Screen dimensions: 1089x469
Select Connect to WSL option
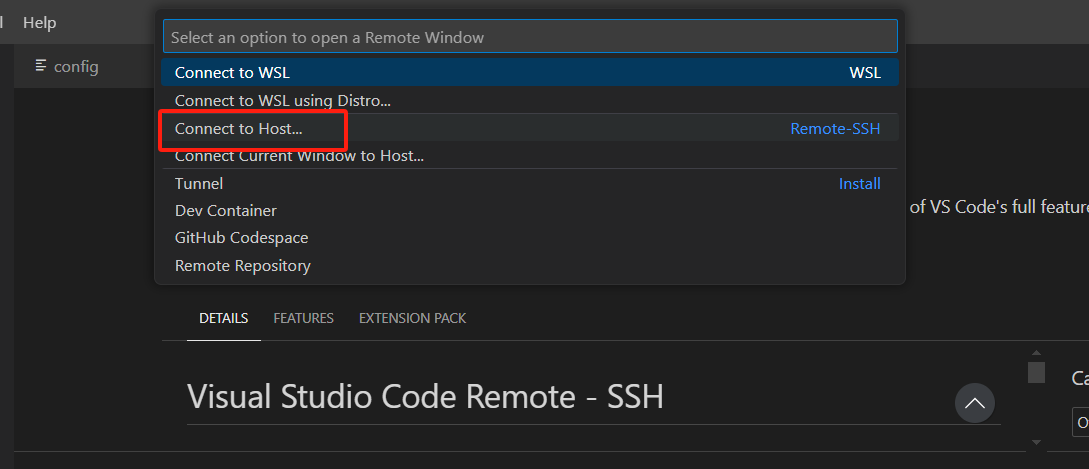530,73
